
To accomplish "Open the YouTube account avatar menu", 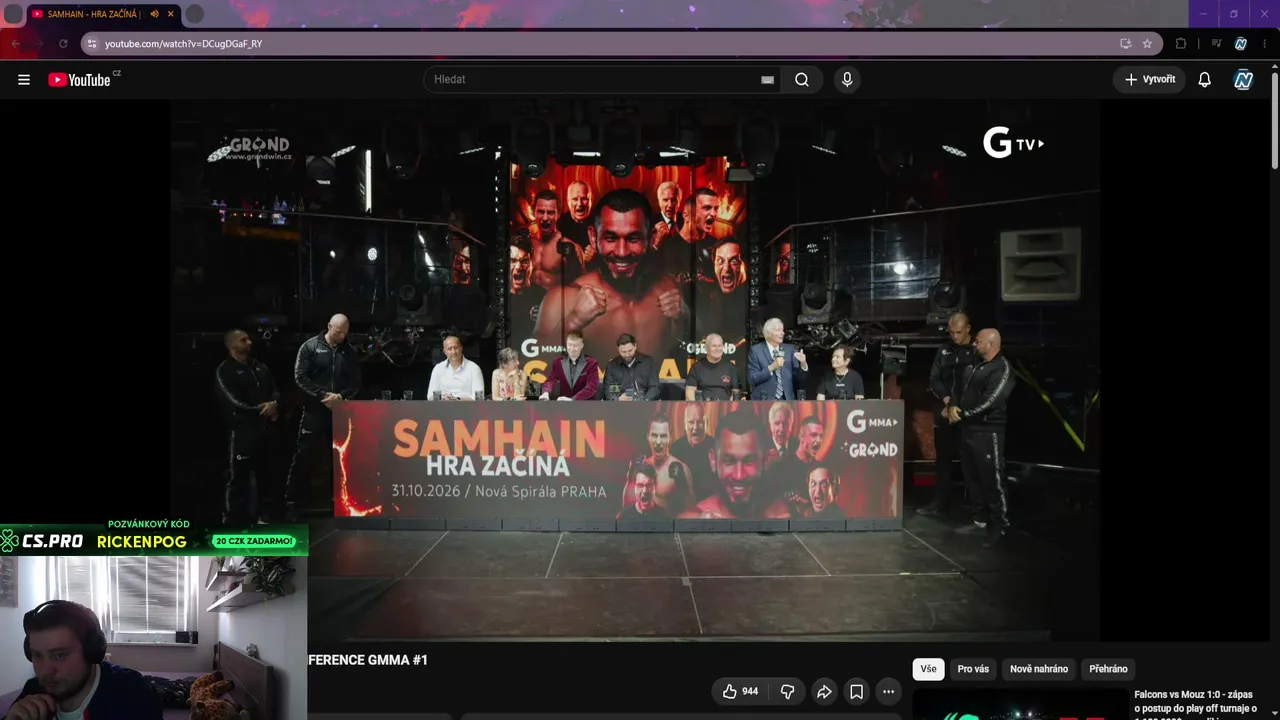I will [1243, 80].
